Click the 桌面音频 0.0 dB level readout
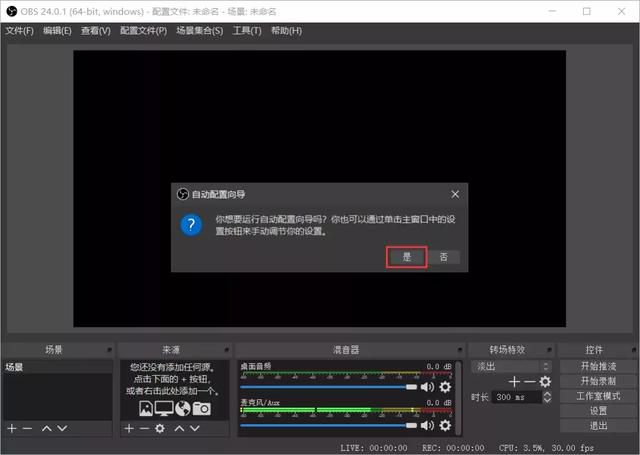Image resolution: width=640 pixels, height=455 pixels. [x=439, y=366]
